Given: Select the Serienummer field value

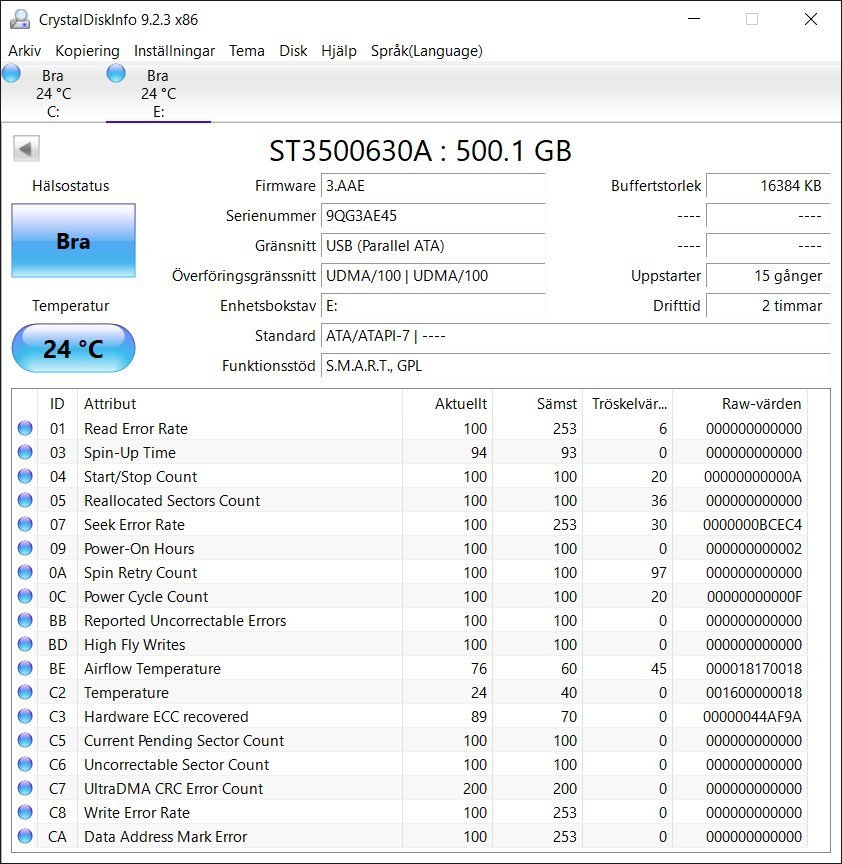Looking at the screenshot, I should click(433, 216).
